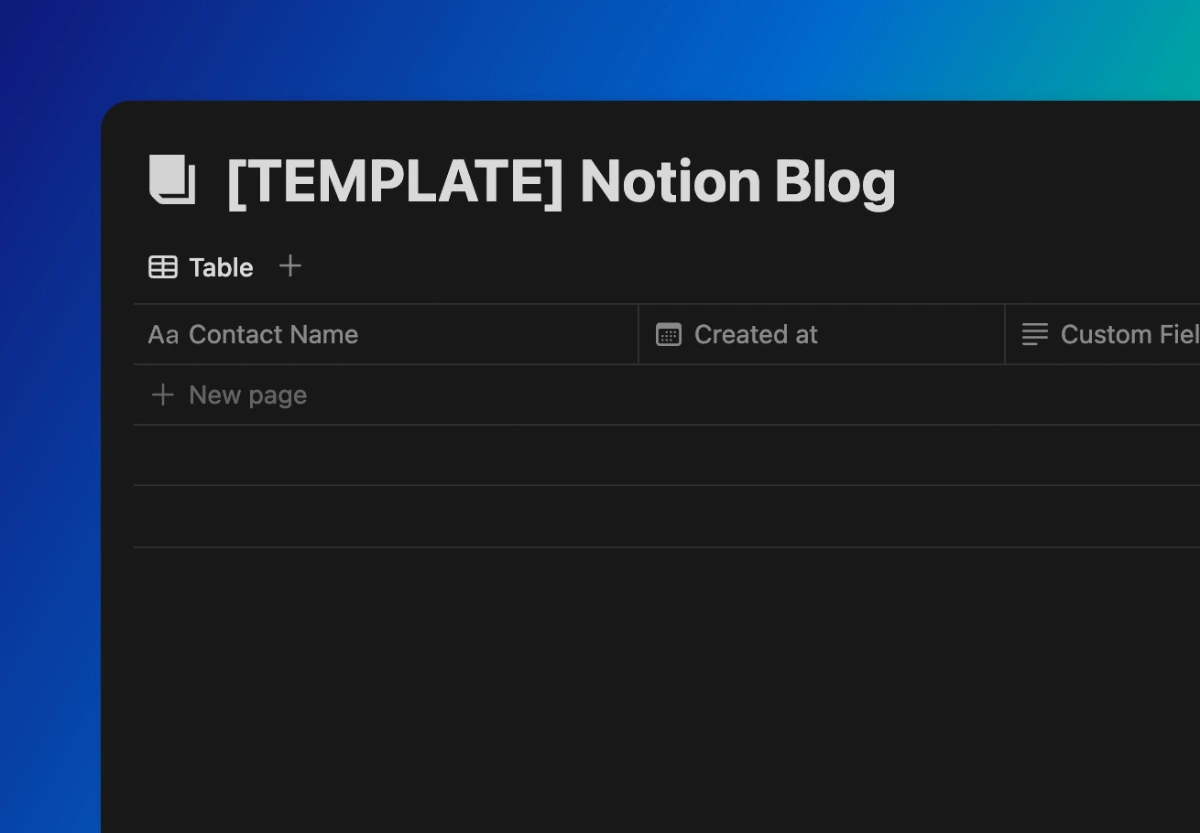The image size is (1200, 833).
Task: Select the Table view tab label
Action: (x=221, y=267)
